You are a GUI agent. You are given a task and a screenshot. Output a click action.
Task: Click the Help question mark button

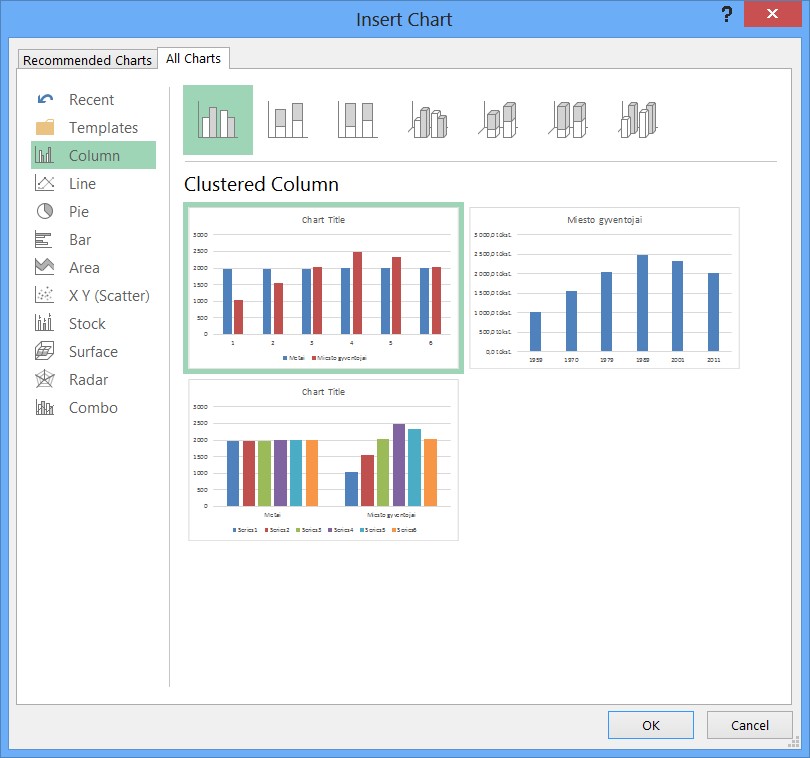tap(726, 15)
